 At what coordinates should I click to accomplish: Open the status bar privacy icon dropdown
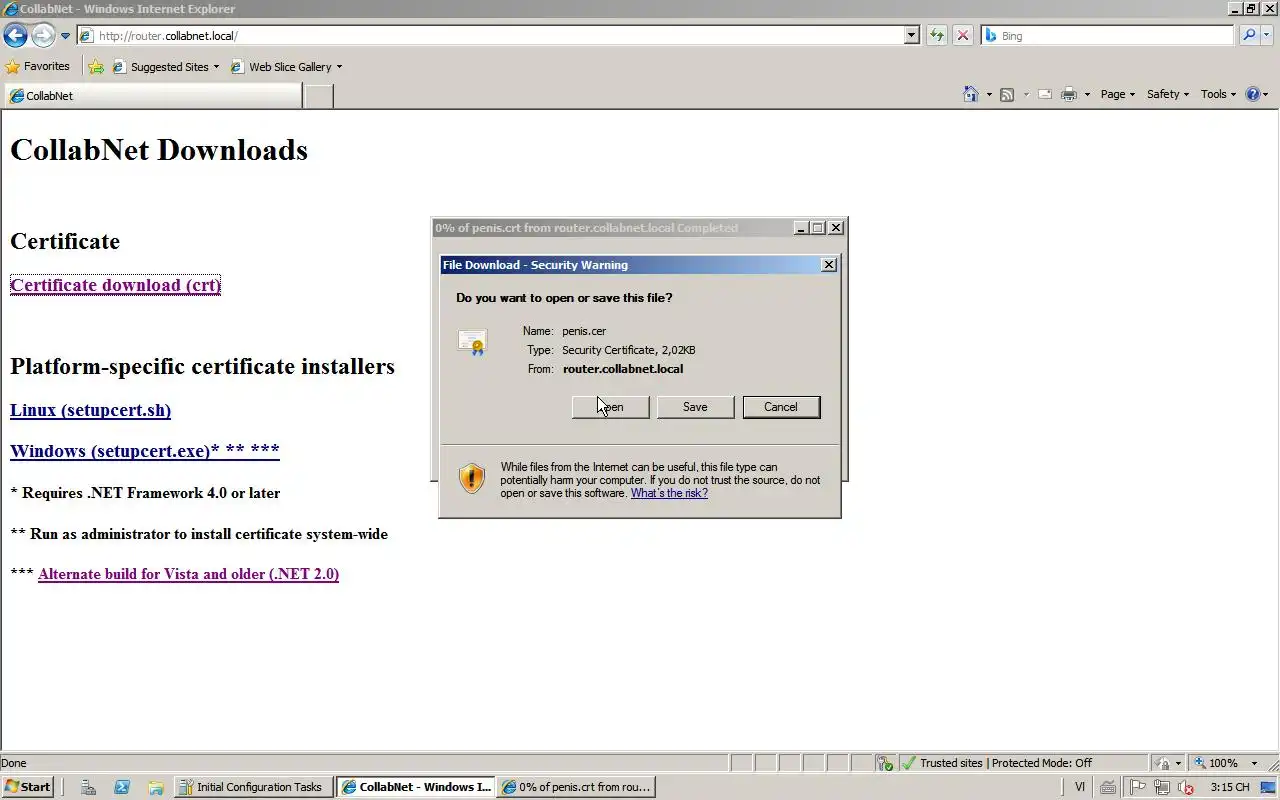coord(1168,763)
